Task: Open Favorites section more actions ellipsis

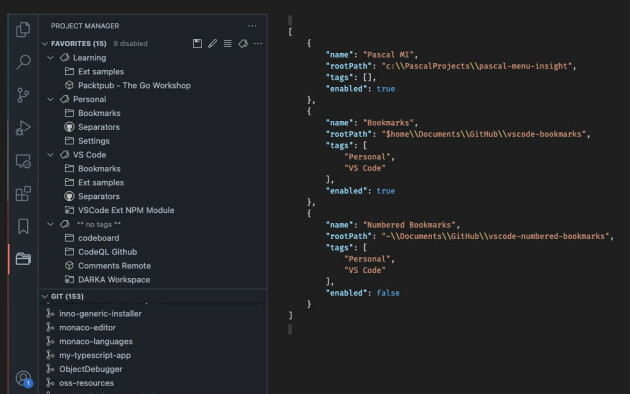Action: tap(258, 43)
